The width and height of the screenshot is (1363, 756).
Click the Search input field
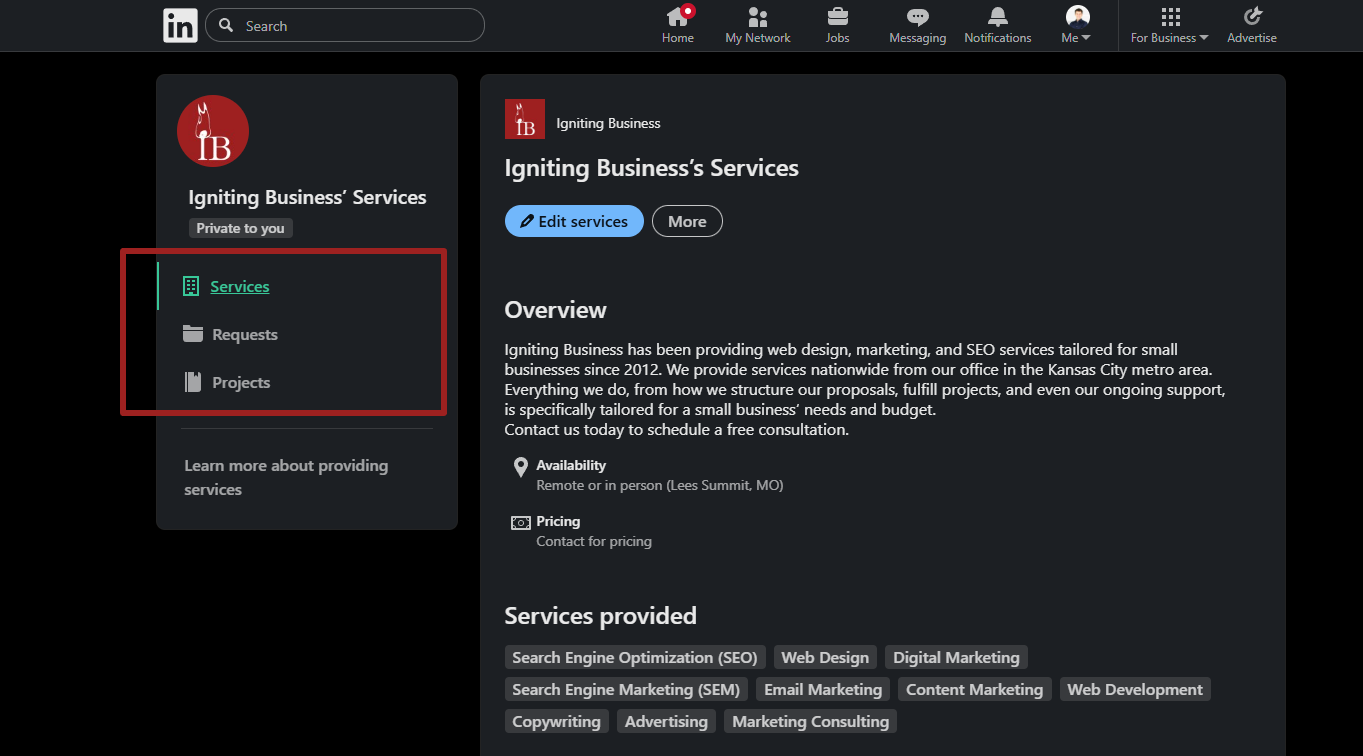(x=345, y=26)
